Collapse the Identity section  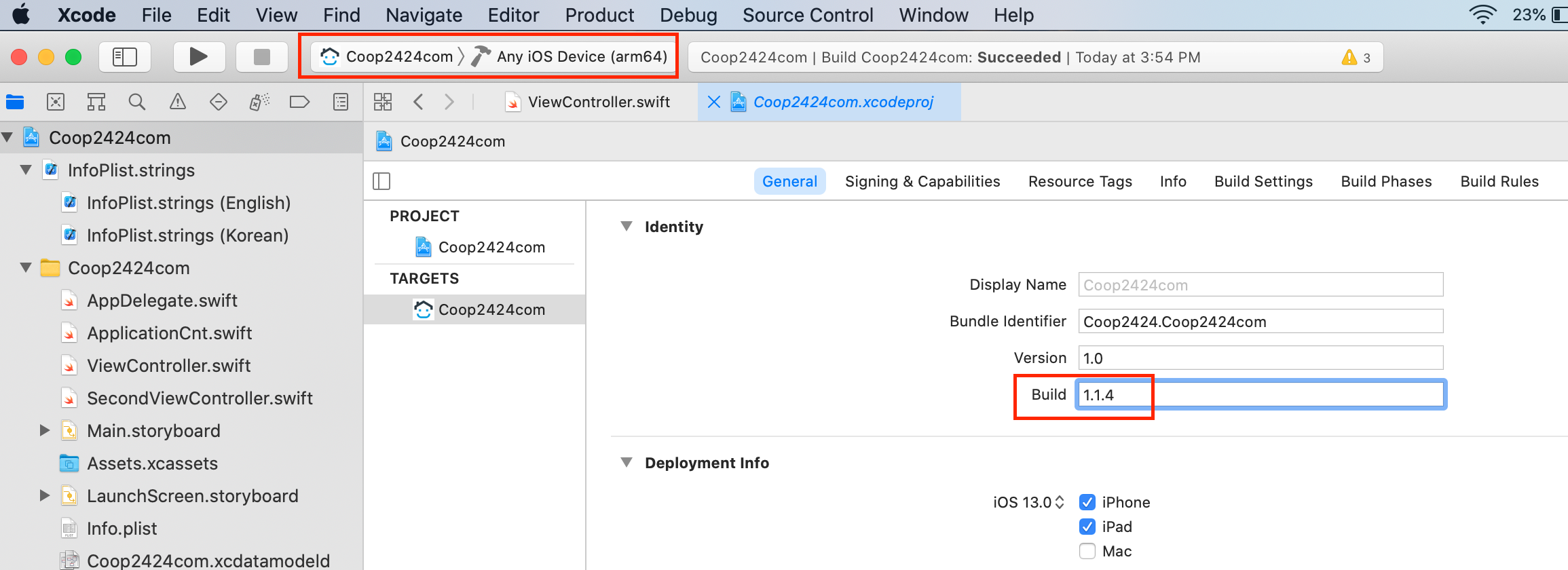[627, 227]
